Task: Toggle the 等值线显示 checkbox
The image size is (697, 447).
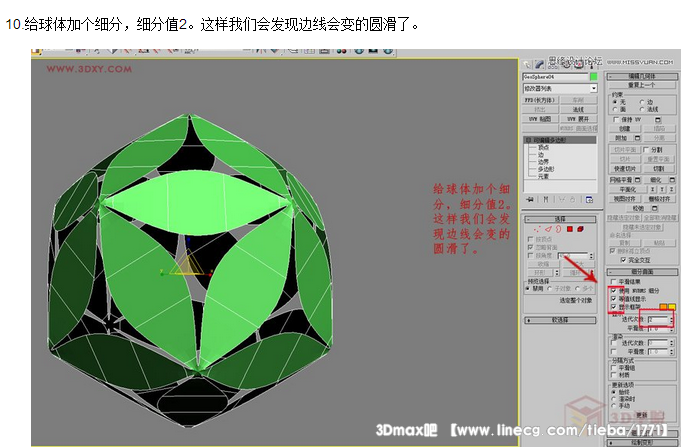Action: tap(613, 299)
